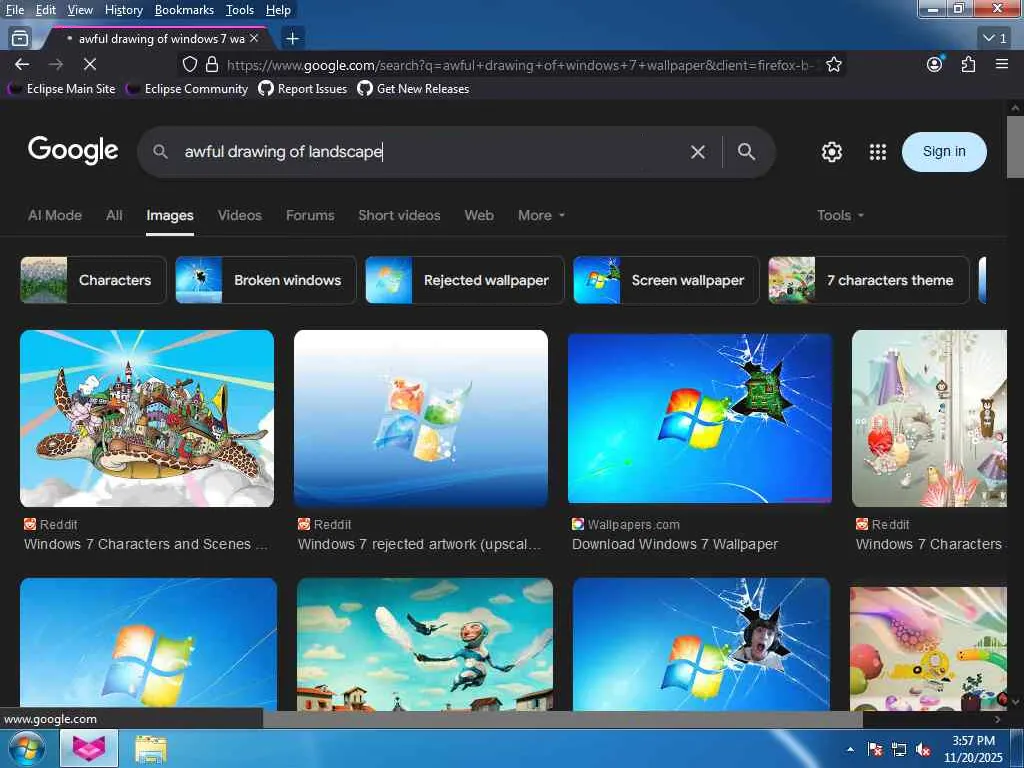The width and height of the screenshot is (1024, 768).
Task: Filter by Characters chip
Action: tap(93, 280)
